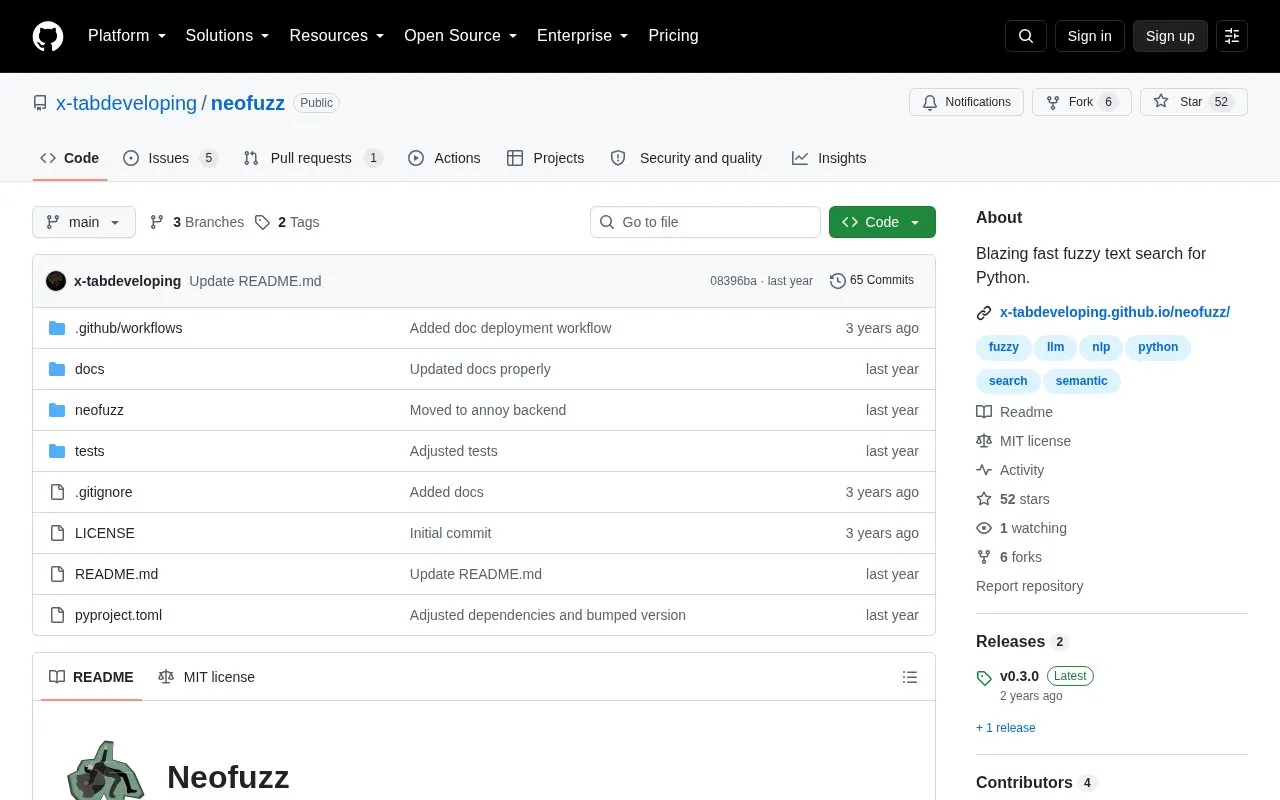
Task: Star the neofuzz repository
Action: tap(1194, 102)
